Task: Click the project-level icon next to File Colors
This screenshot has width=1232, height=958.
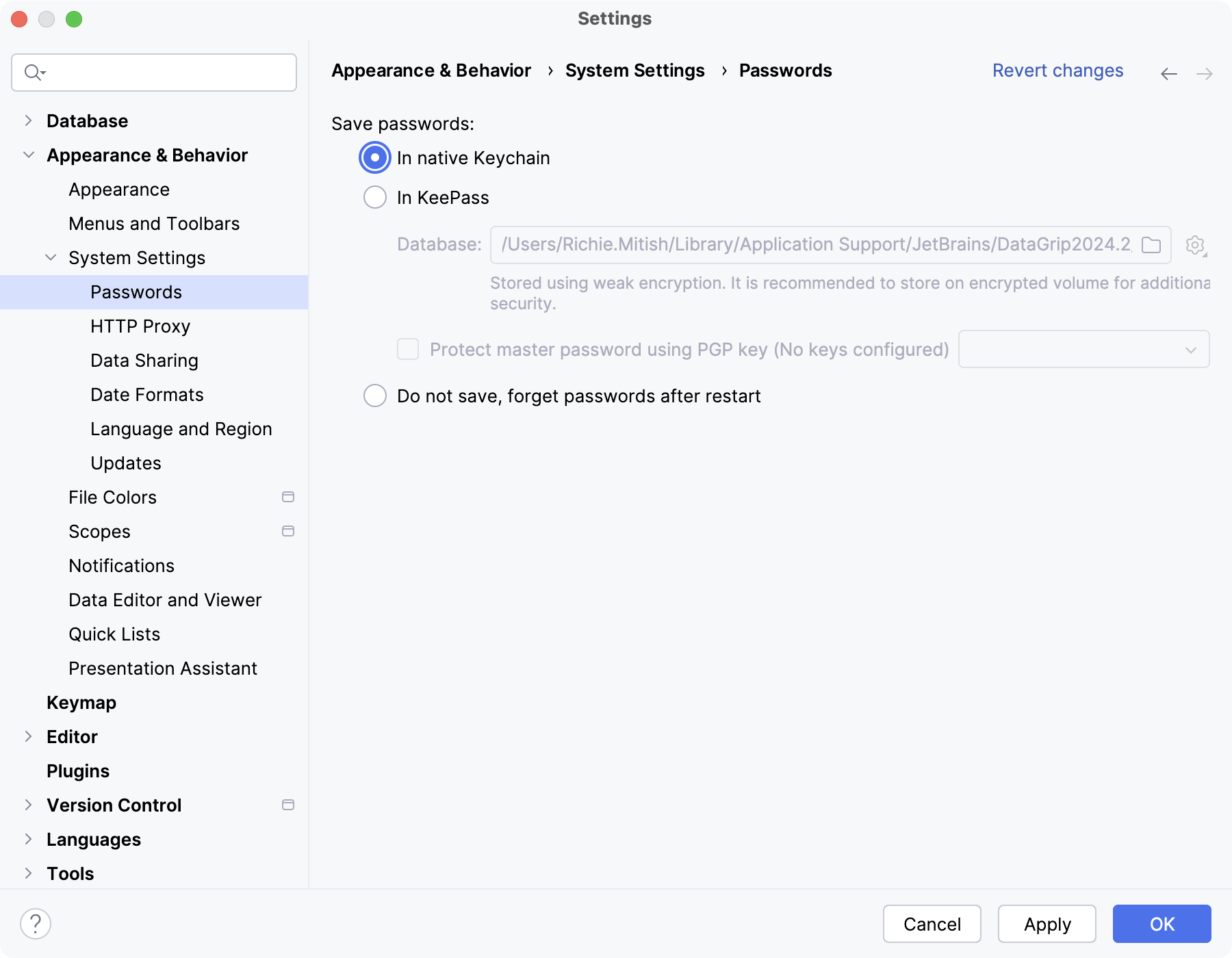Action: (x=288, y=497)
